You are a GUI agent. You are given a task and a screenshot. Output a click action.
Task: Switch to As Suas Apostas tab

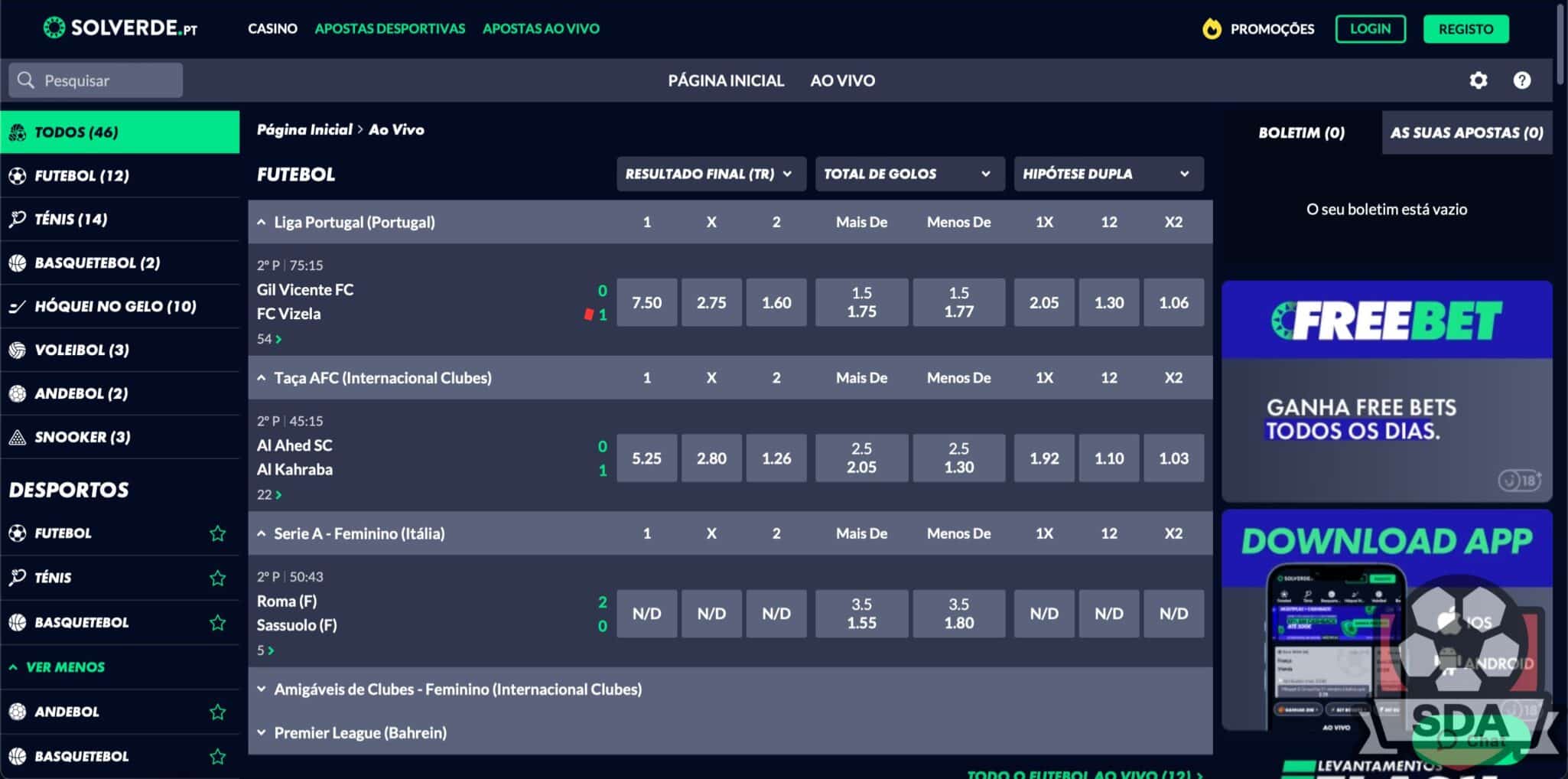[x=1466, y=132]
